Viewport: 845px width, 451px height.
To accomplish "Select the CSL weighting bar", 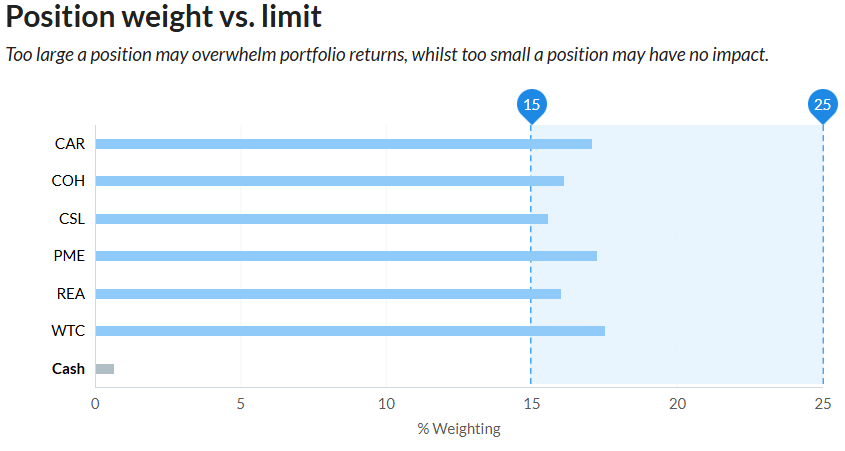I will [x=321, y=218].
